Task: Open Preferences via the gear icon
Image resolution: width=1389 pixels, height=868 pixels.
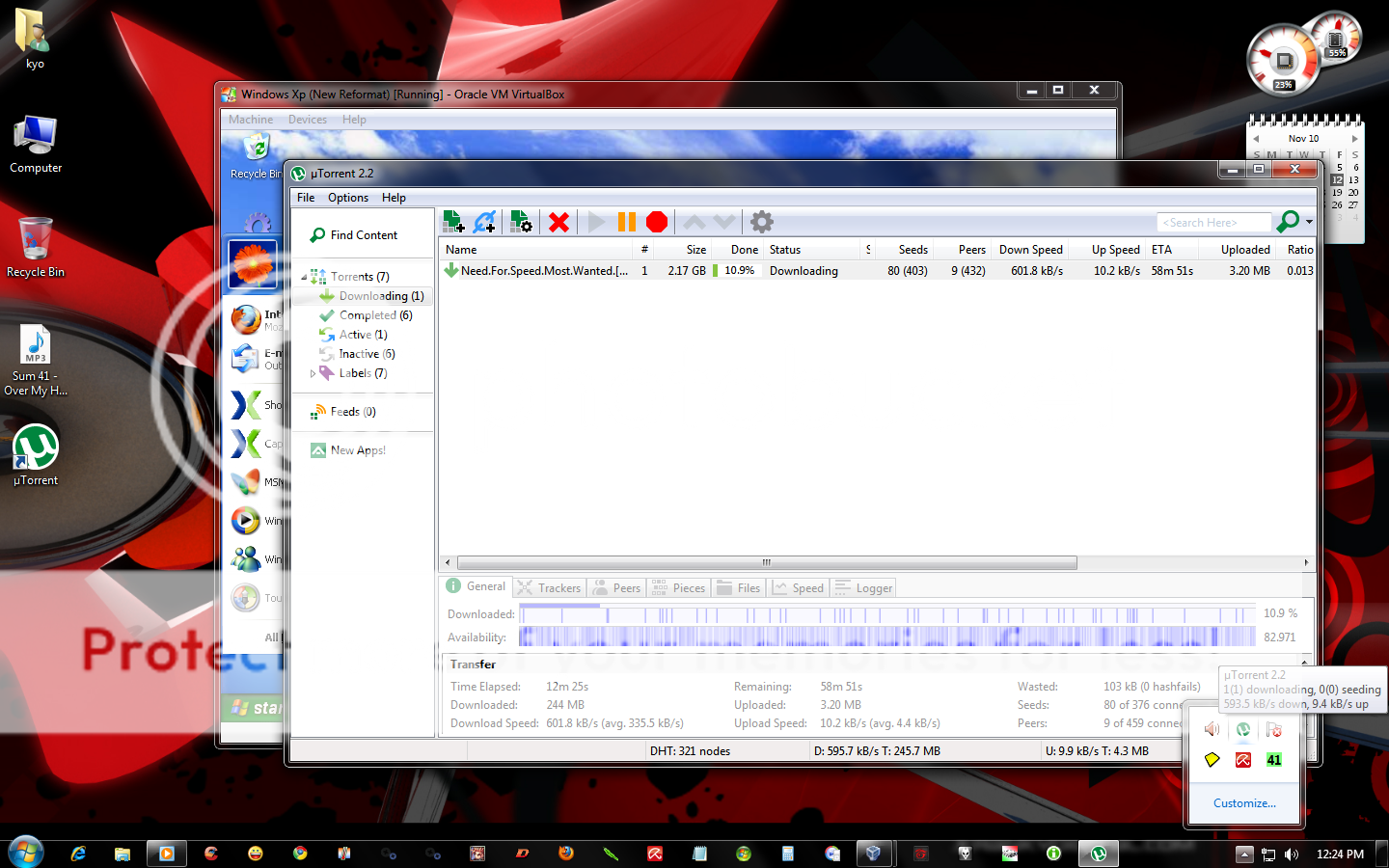Action: coord(762,222)
